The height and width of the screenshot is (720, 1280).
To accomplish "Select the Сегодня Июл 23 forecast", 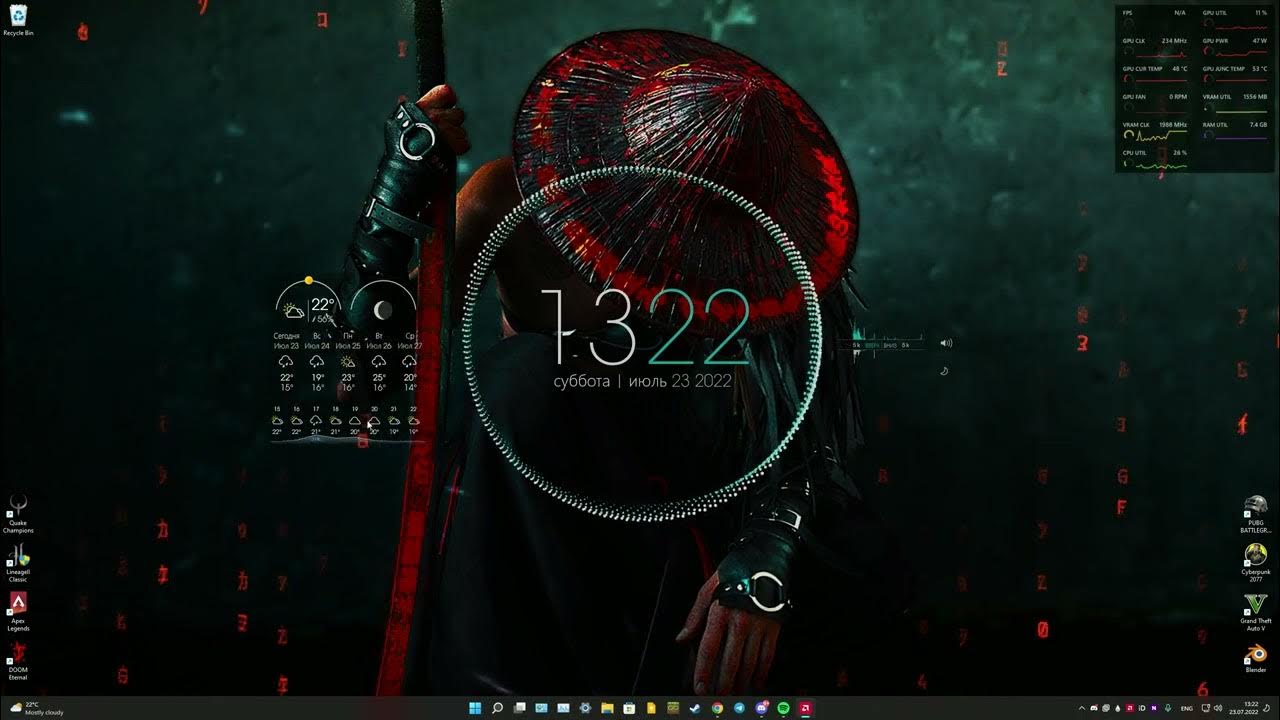I will click(286, 362).
